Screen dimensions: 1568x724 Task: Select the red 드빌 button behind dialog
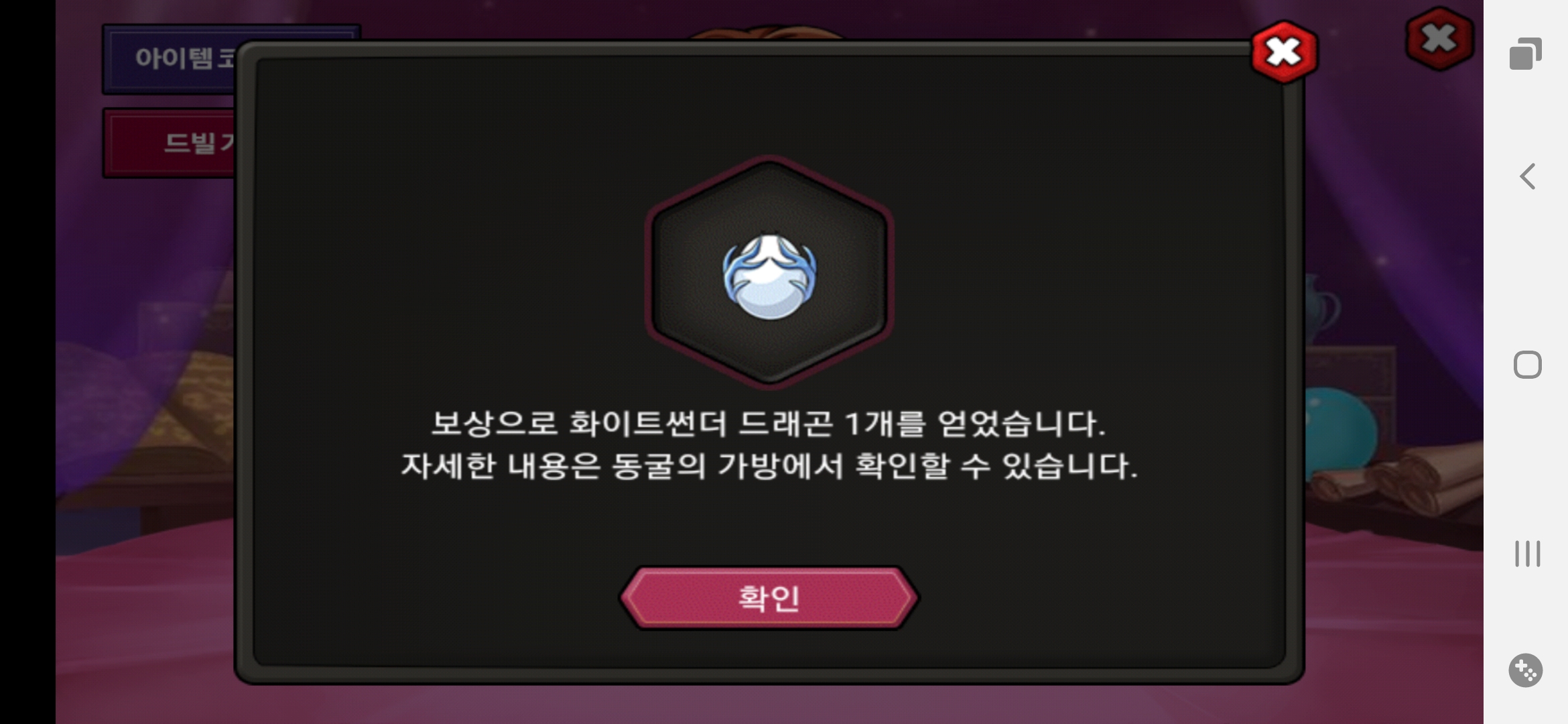pyautogui.click(x=171, y=143)
